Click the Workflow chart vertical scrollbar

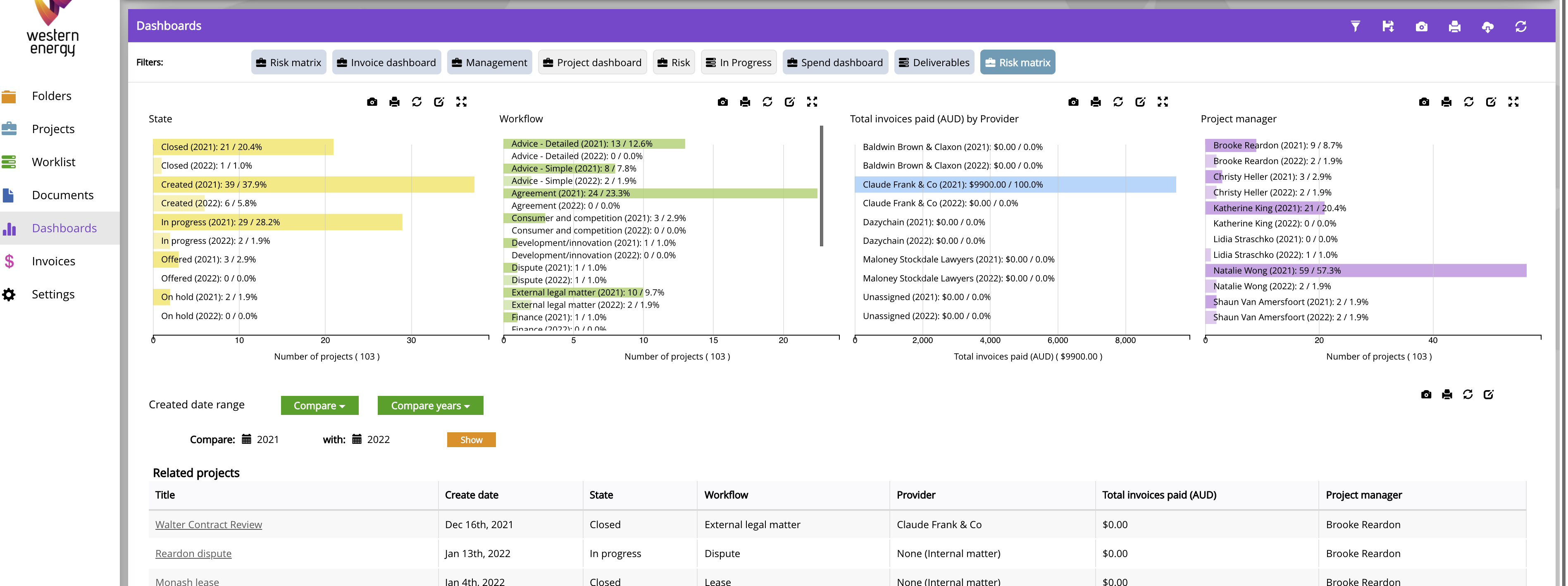point(821,186)
